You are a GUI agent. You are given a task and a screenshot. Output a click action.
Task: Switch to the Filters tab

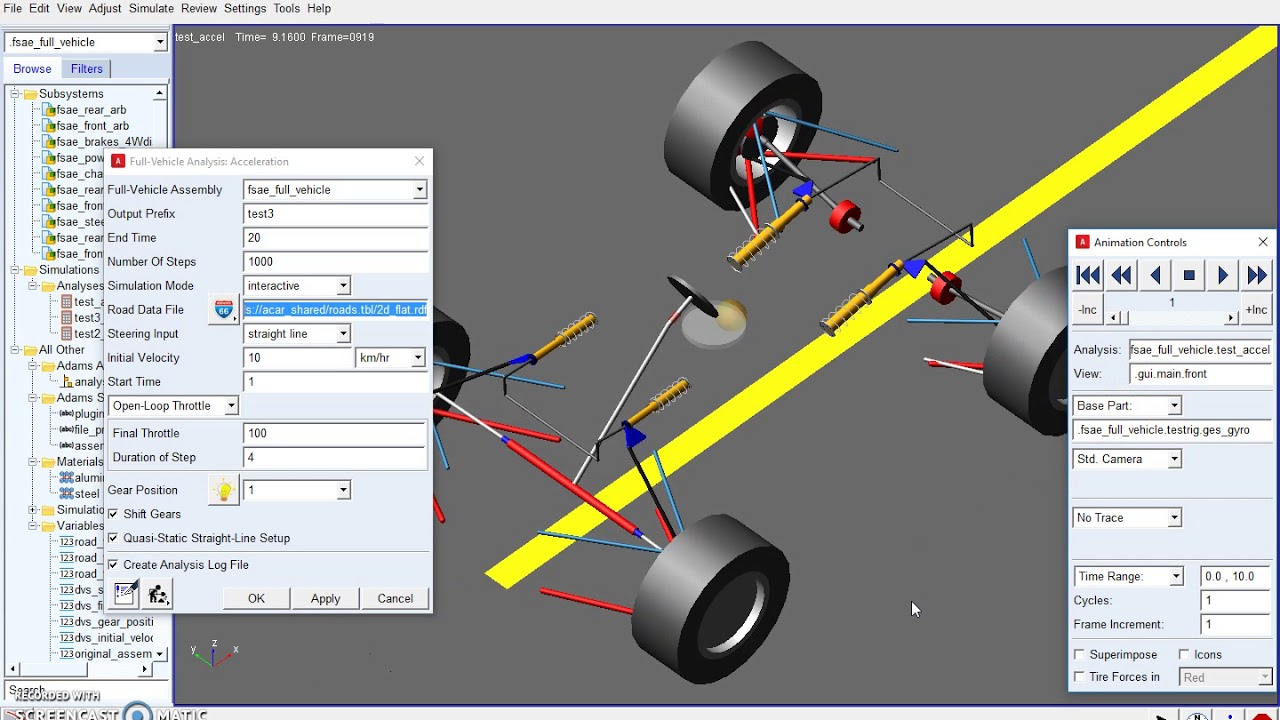click(87, 69)
